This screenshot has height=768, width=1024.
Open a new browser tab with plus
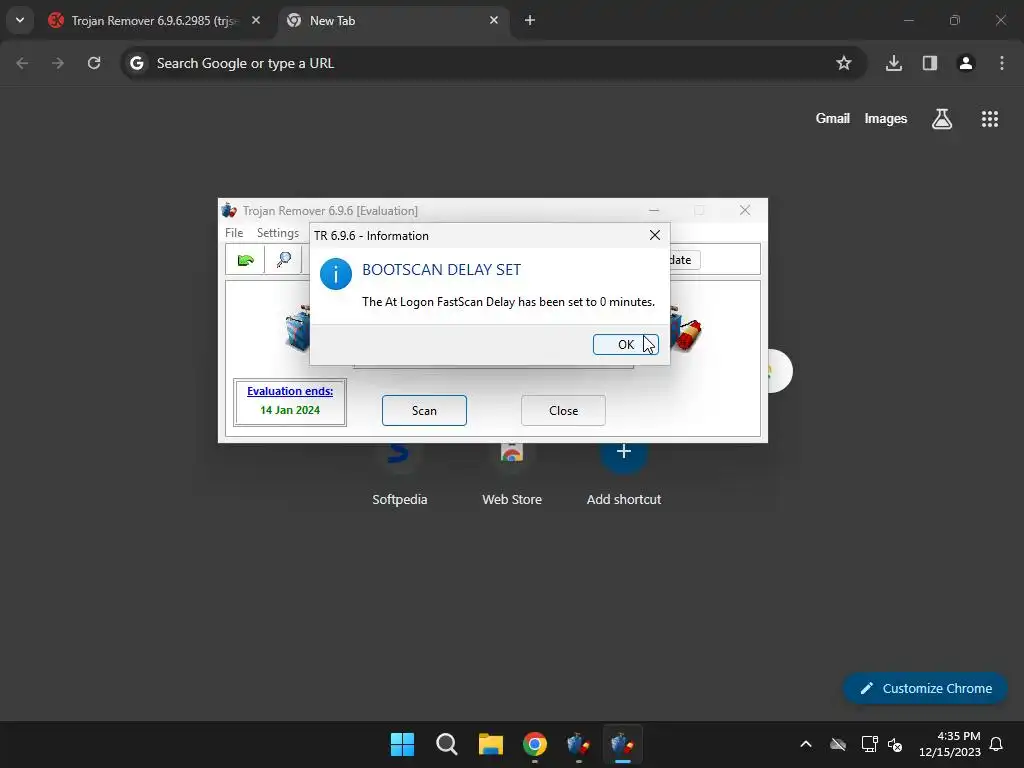point(530,20)
